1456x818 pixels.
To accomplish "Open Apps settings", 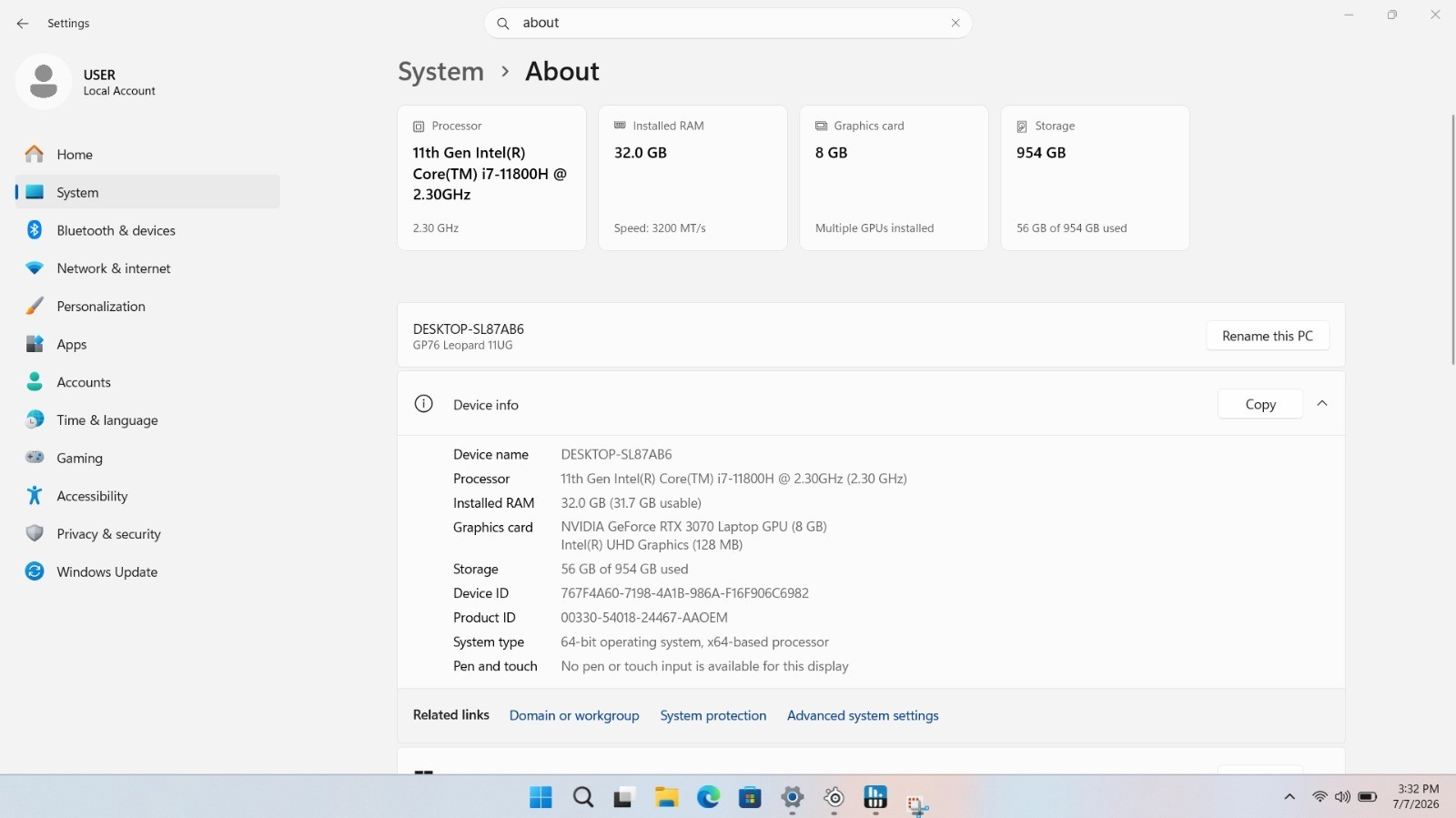I will pyautogui.click(x=147, y=344).
